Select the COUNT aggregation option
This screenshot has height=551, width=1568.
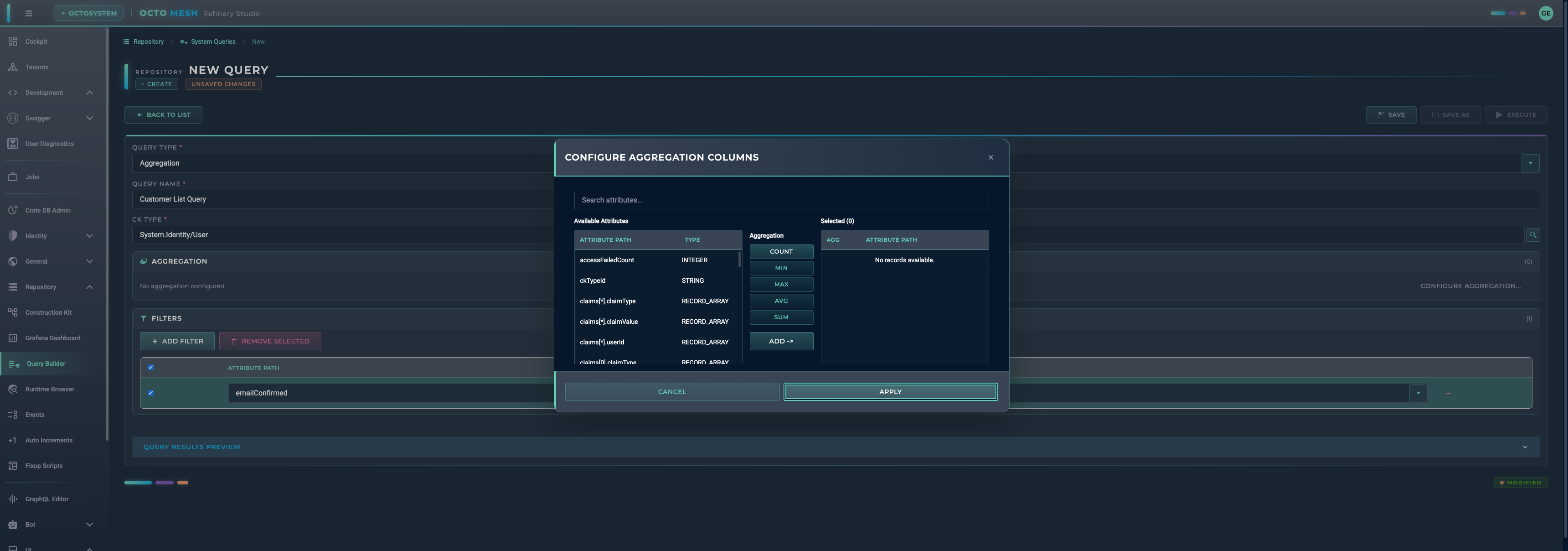tap(781, 251)
